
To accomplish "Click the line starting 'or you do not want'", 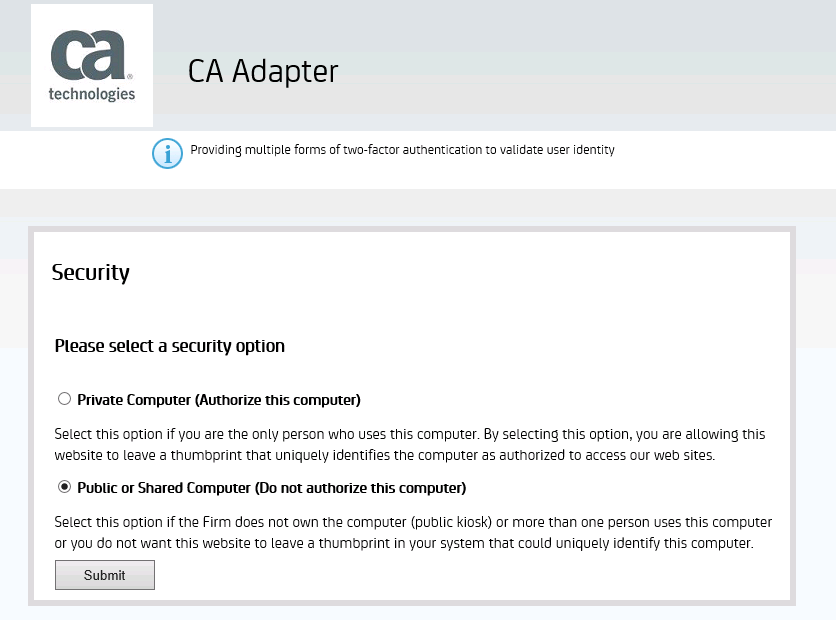I will coord(404,543).
